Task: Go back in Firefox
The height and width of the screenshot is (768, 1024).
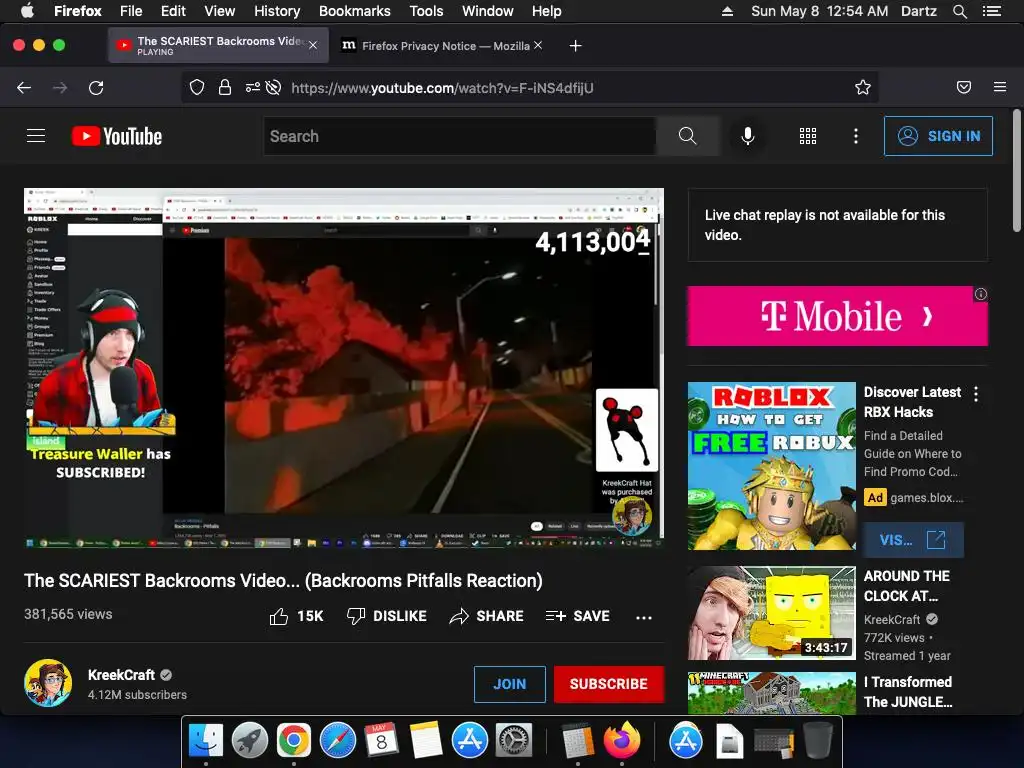Action: pos(24,88)
